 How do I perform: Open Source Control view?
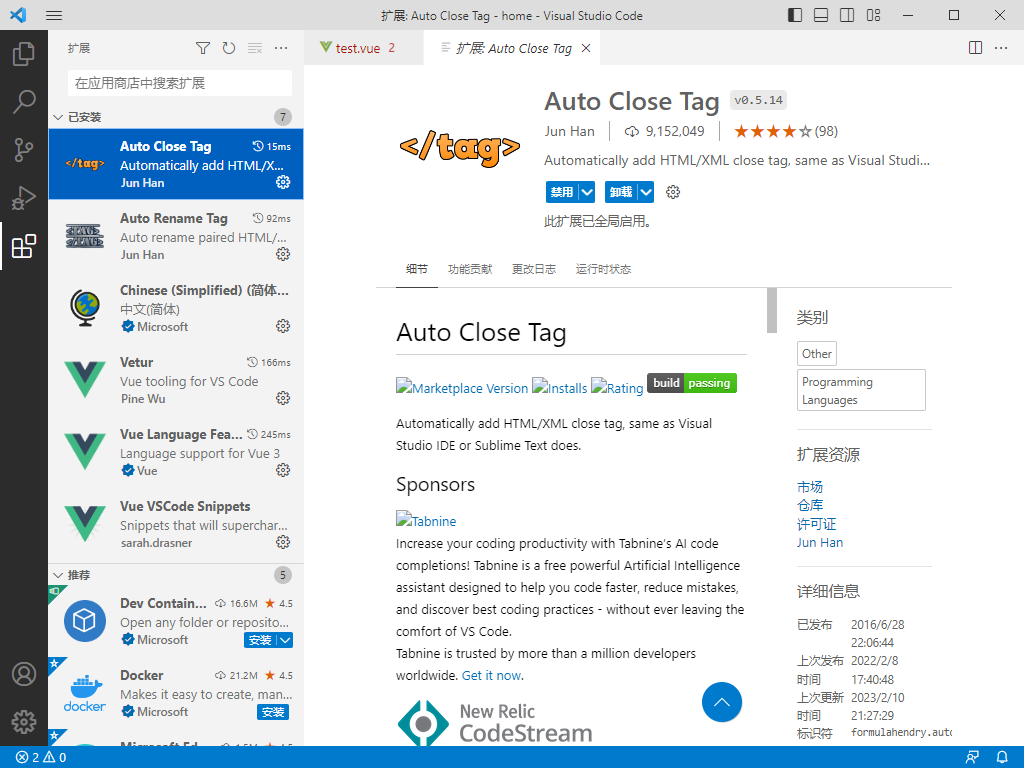point(24,150)
